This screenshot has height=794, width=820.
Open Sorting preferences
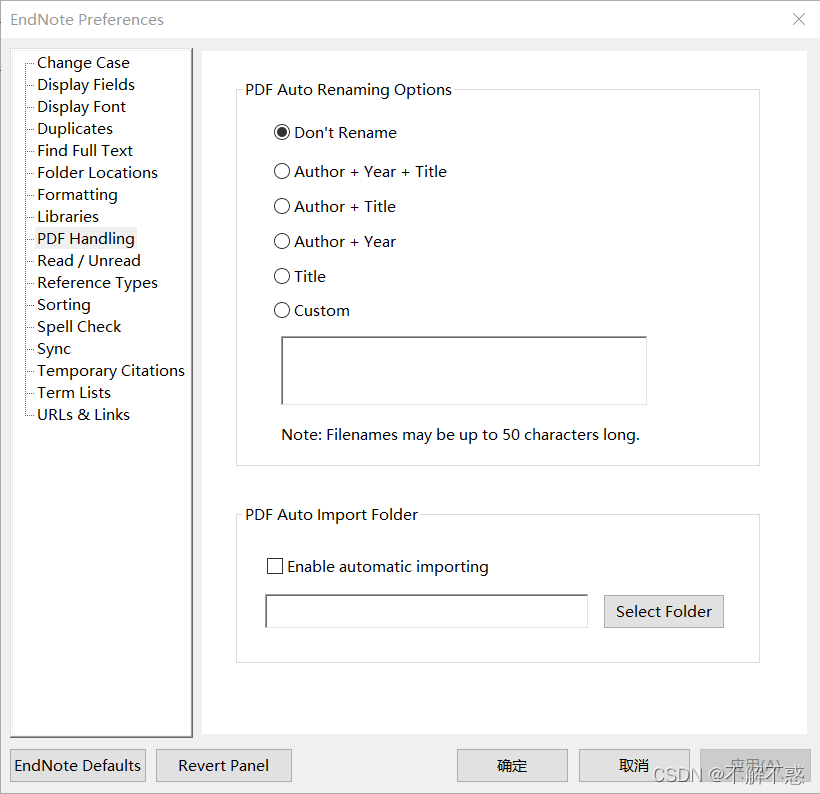click(x=64, y=304)
